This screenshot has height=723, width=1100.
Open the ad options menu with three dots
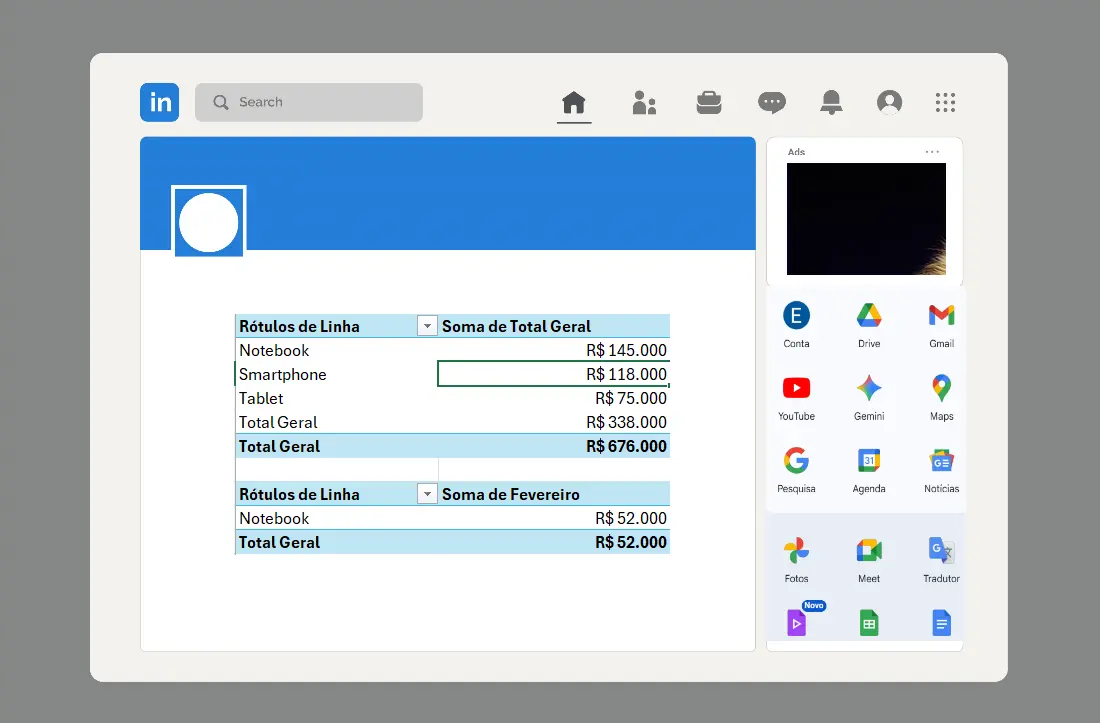[x=932, y=151]
